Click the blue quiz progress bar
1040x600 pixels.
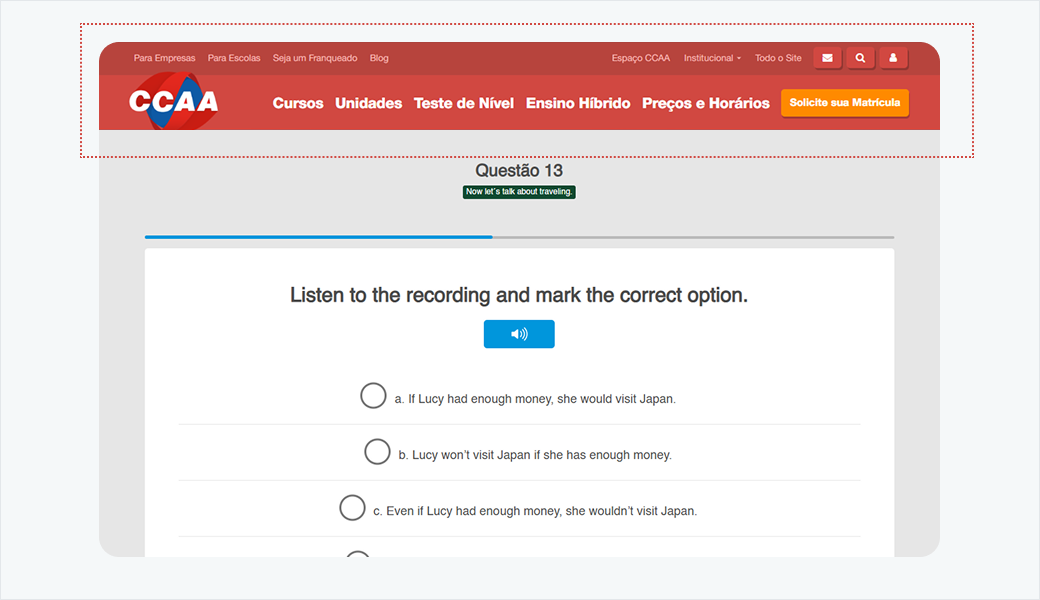318,237
